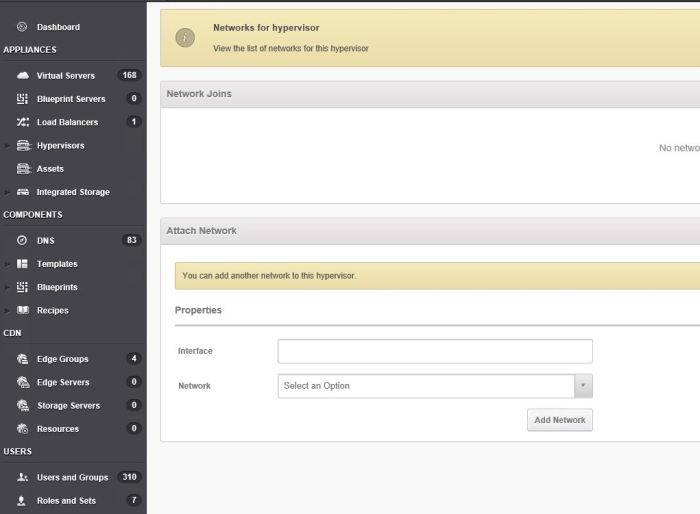Click the Storage Servers icon
Viewport: 700px width, 514px height.
[x=22, y=406]
